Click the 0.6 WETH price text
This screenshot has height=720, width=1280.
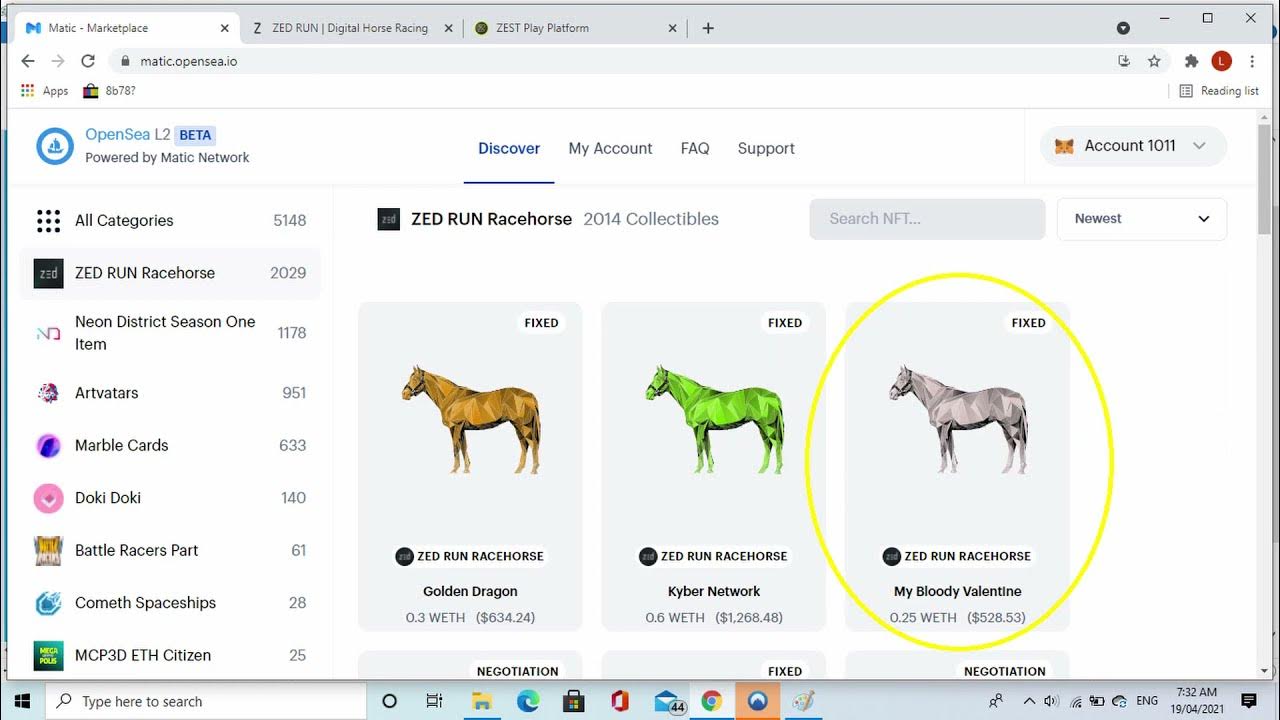pyautogui.click(x=675, y=618)
